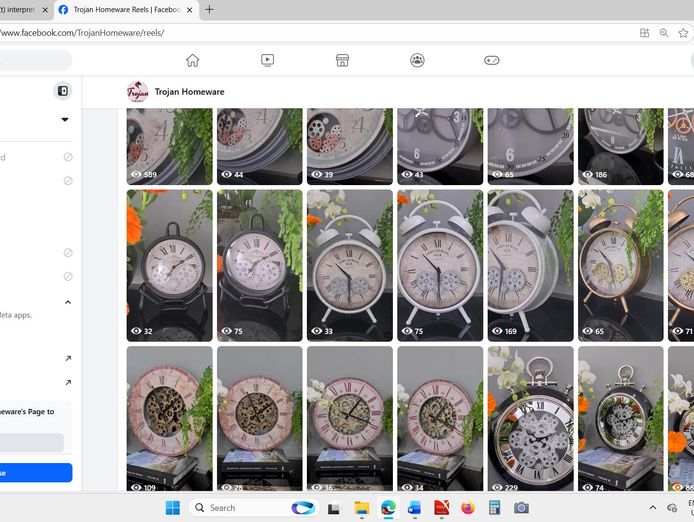
Task: Click the sidebar panel toggle icon
Action: [63, 91]
